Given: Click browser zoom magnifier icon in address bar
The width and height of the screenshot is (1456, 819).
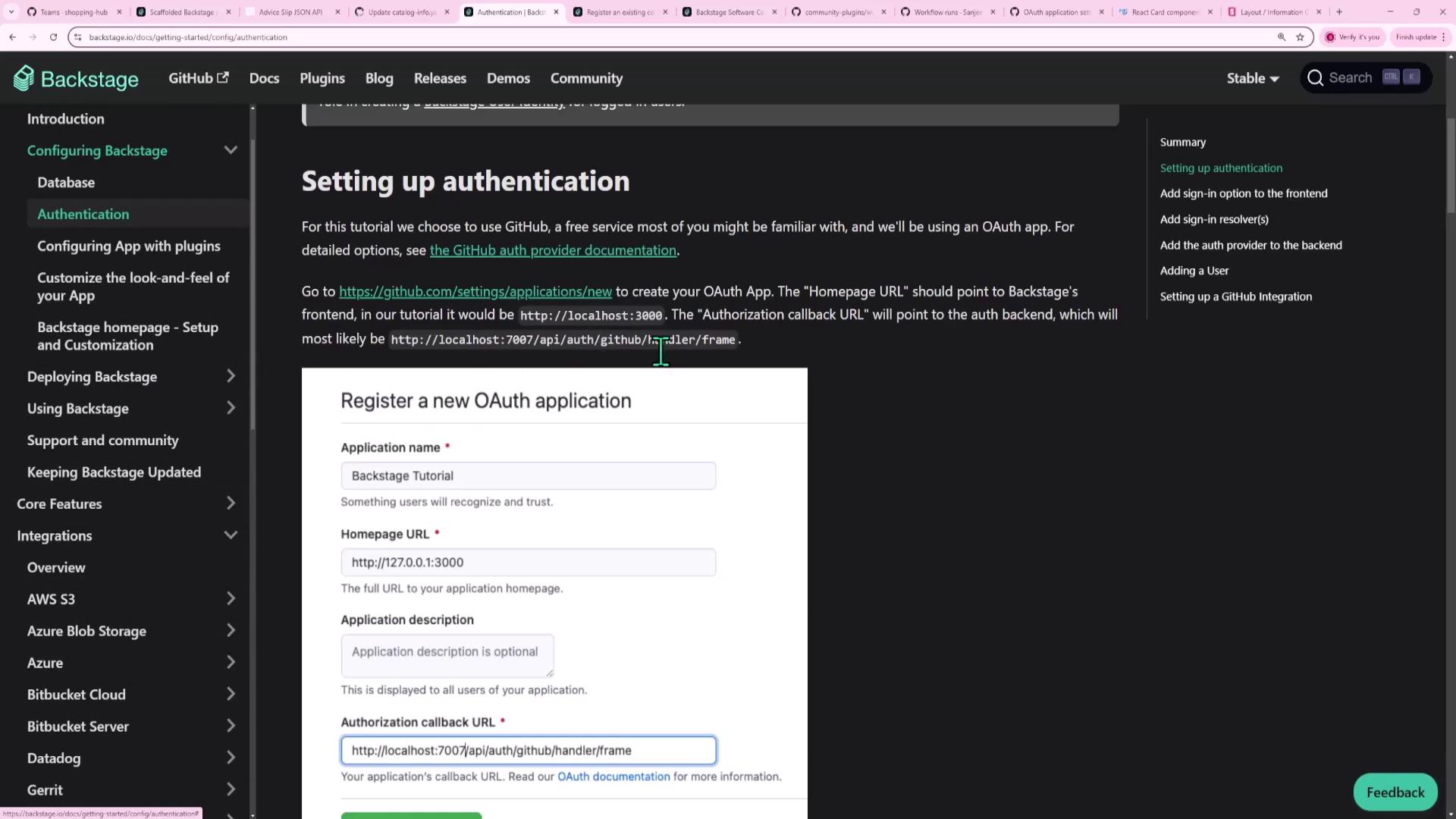Looking at the screenshot, I should coord(1282,37).
